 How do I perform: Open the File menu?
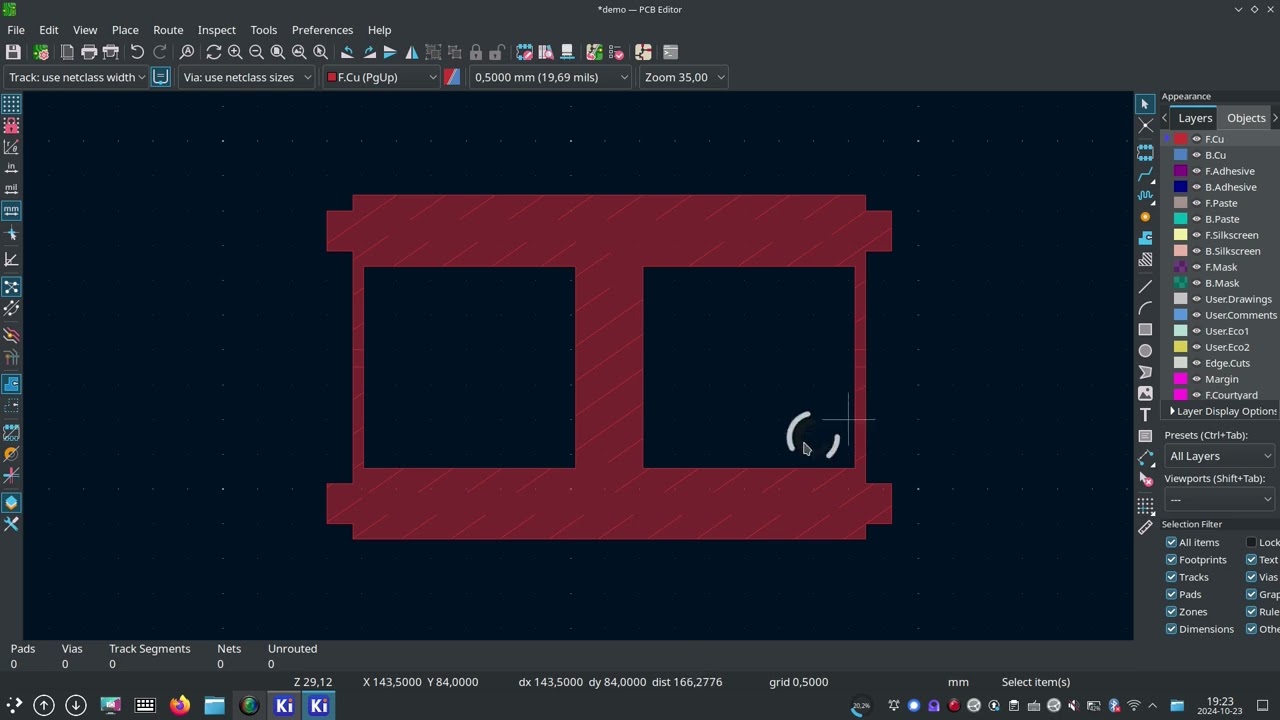[x=16, y=30]
